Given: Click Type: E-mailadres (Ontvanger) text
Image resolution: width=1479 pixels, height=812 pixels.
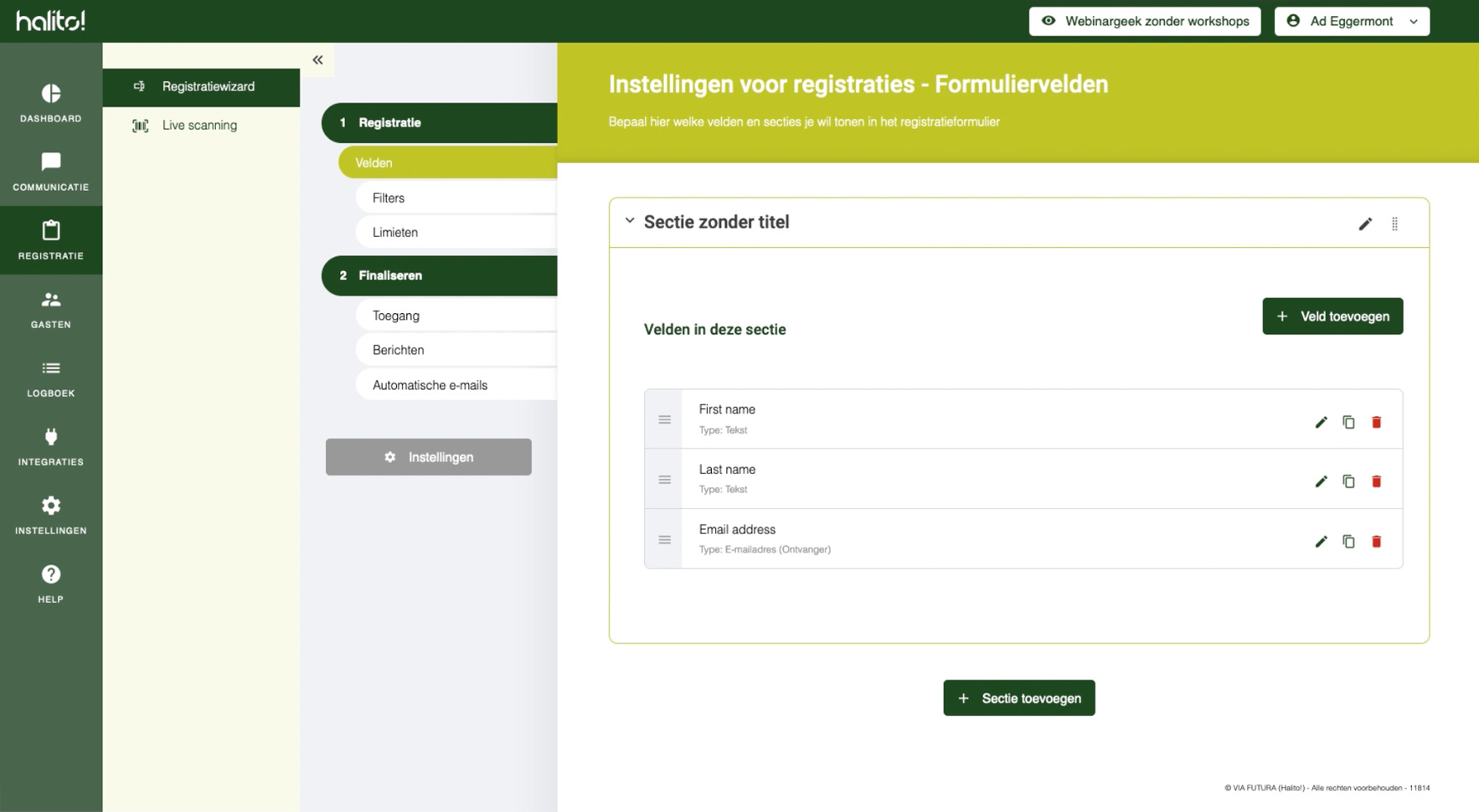Looking at the screenshot, I should pyautogui.click(x=765, y=549).
